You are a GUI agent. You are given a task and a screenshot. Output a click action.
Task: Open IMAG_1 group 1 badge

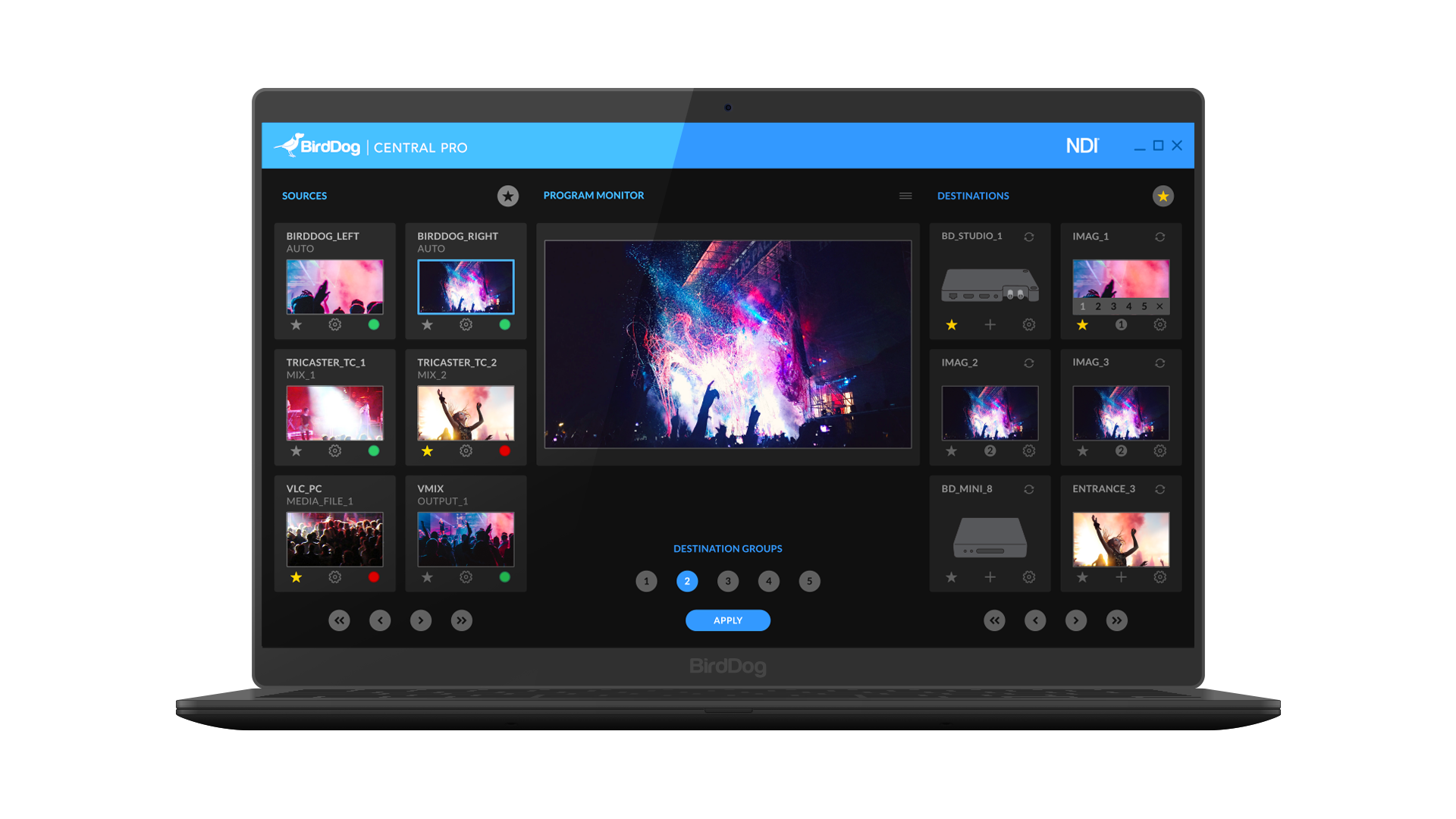[1122, 325]
